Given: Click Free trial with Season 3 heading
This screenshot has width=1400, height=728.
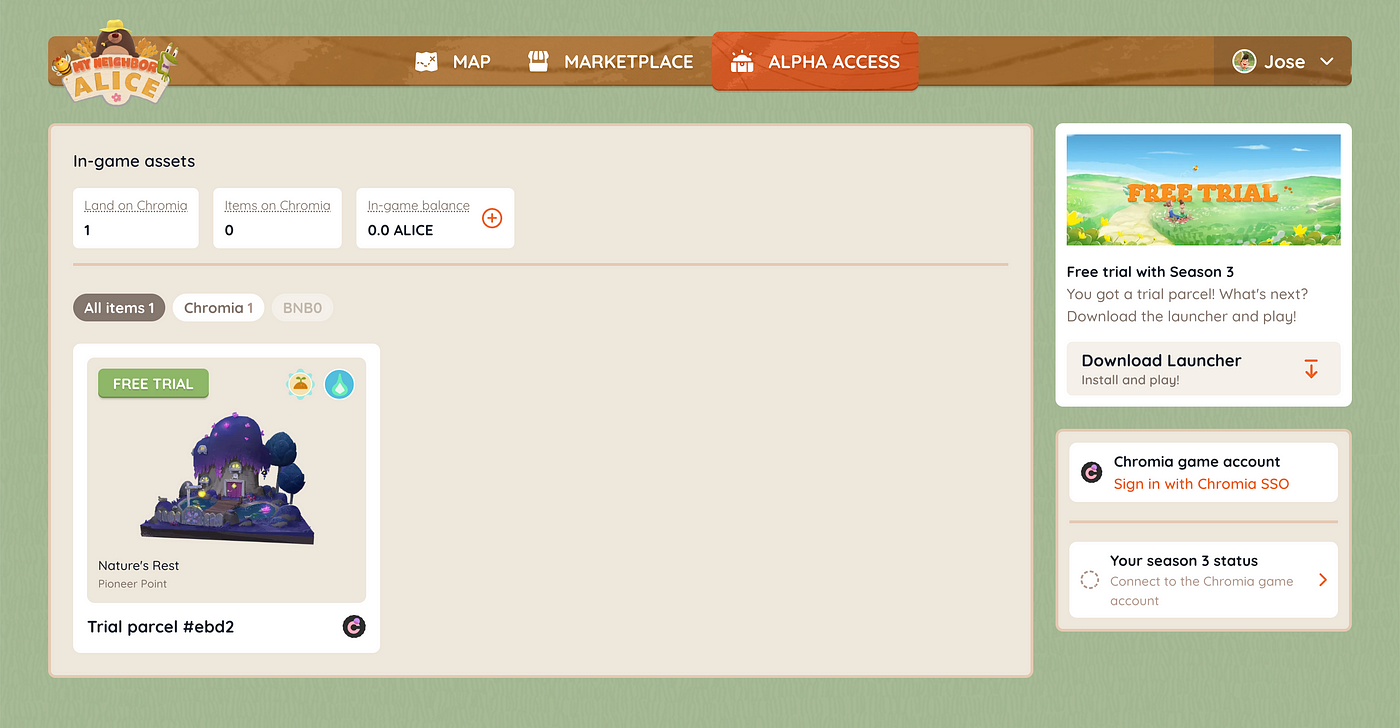Looking at the screenshot, I should click(1150, 272).
